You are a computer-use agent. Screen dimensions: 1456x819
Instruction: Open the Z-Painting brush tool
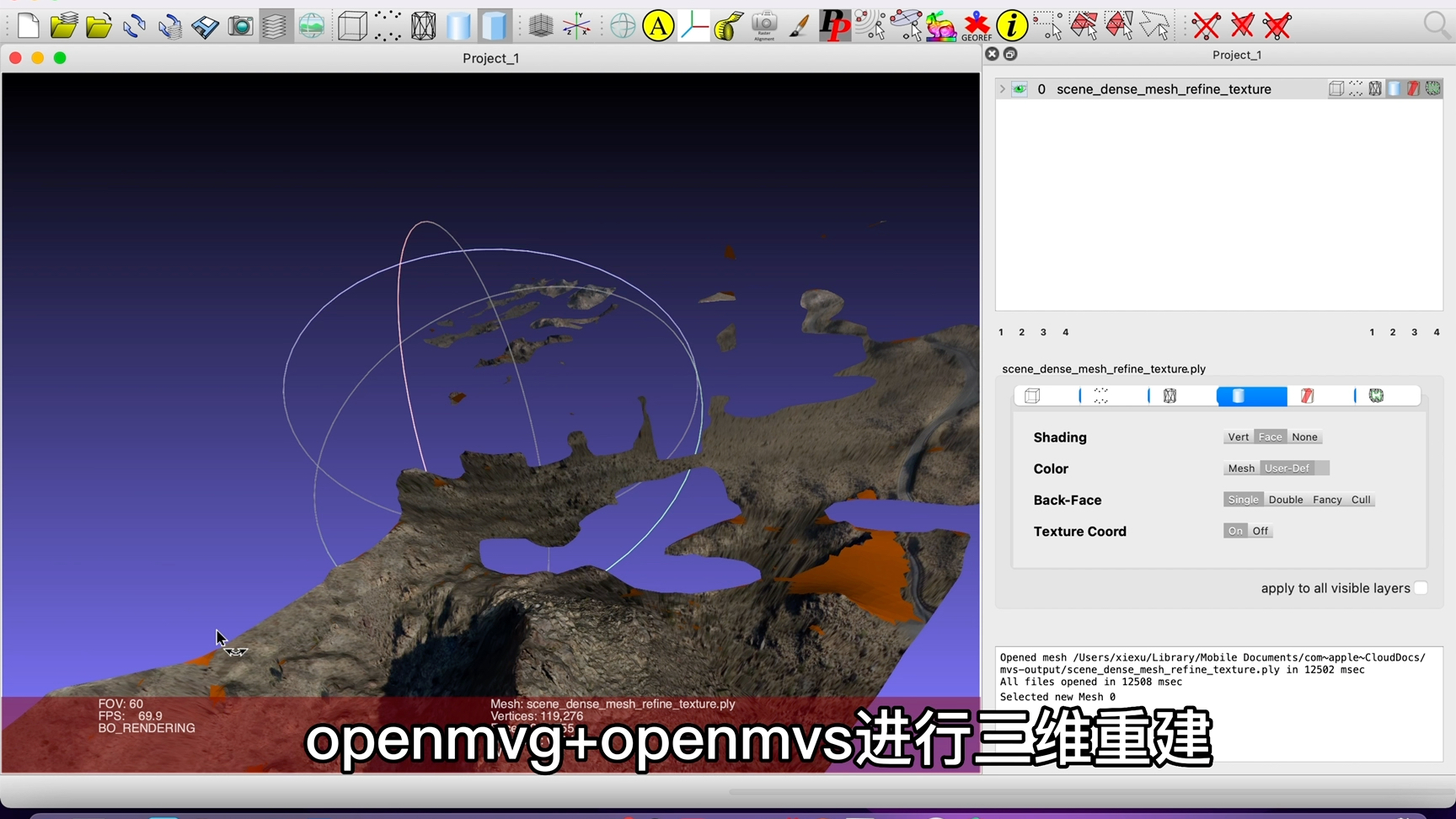800,26
